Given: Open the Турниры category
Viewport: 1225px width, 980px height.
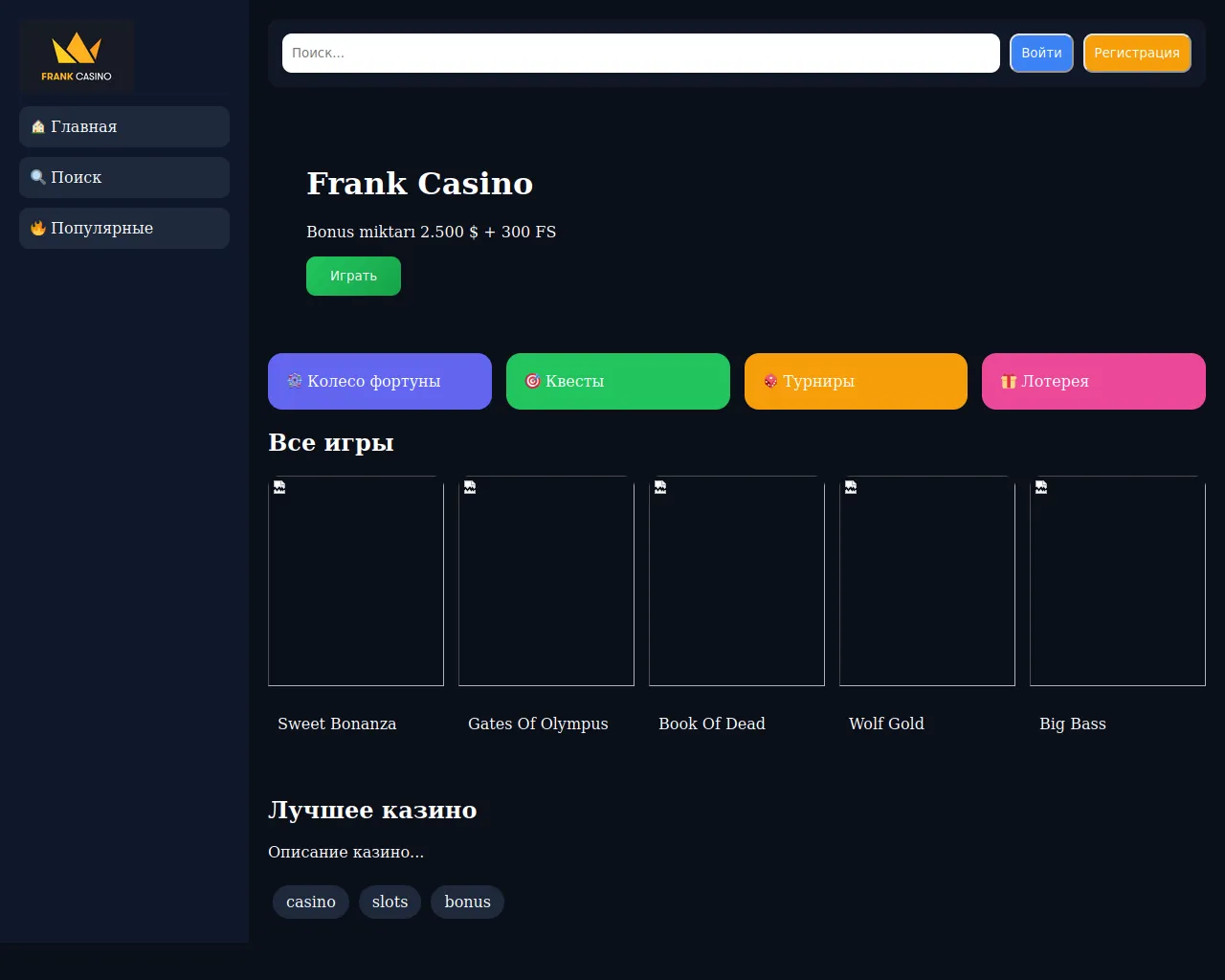Looking at the screenshot, I should tap(856, 381).
